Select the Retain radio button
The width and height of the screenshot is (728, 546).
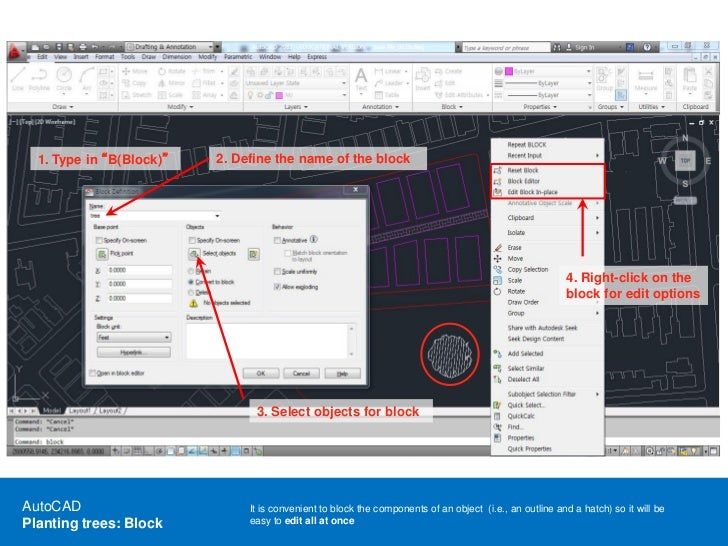pyautogui.click(x=190, y=271)
